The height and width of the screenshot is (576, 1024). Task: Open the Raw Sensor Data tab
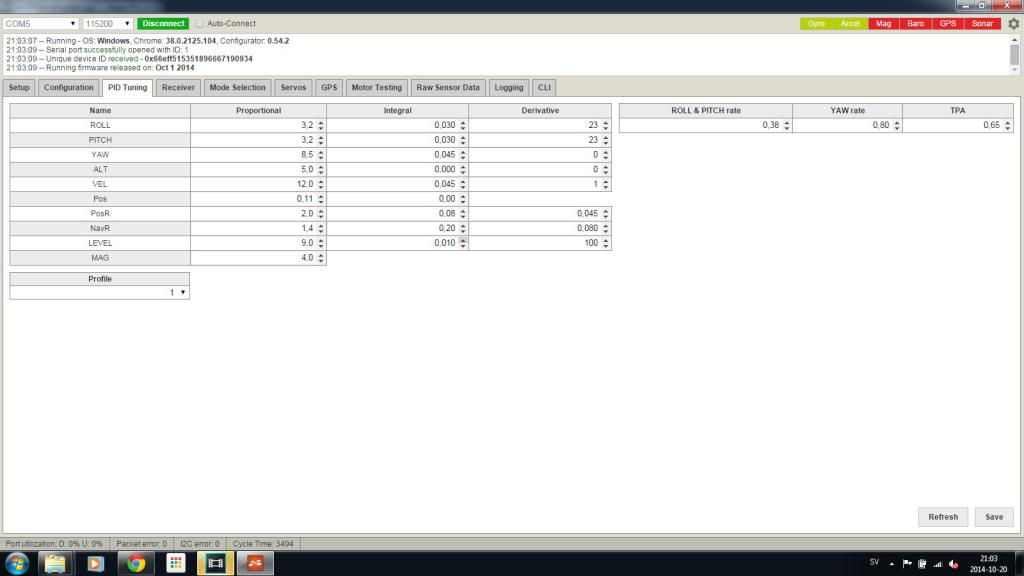pyautogui.click(x=448, y=88)
